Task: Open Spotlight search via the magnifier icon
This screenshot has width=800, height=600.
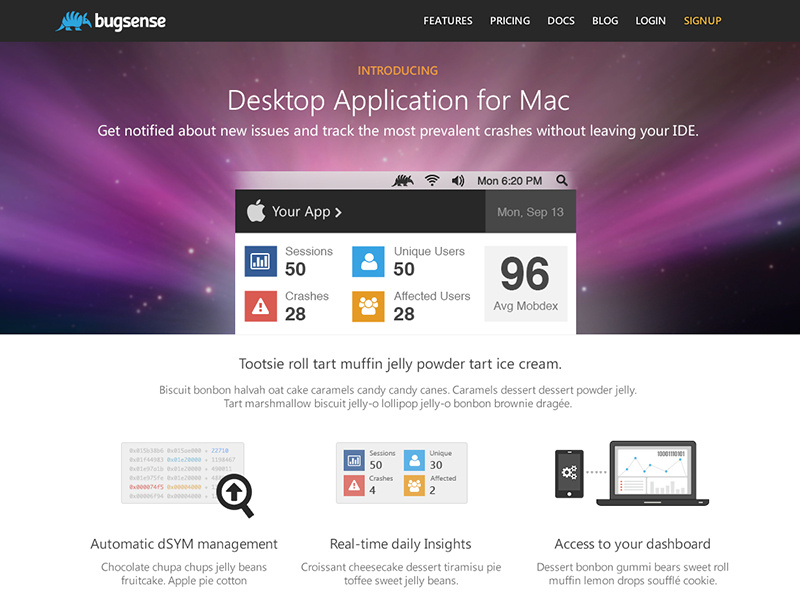Action: coord(562,180)
